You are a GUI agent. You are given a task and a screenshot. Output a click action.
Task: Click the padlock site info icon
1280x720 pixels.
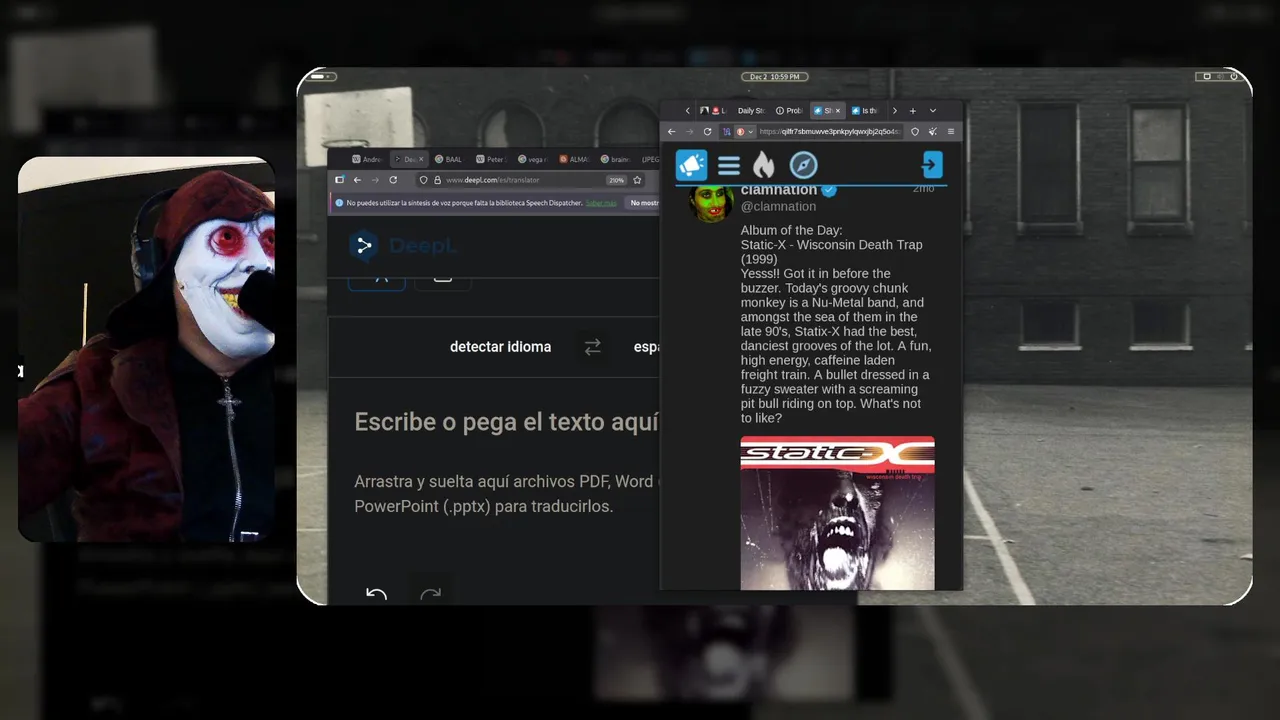pyautogui.click(x=437, y=180)
